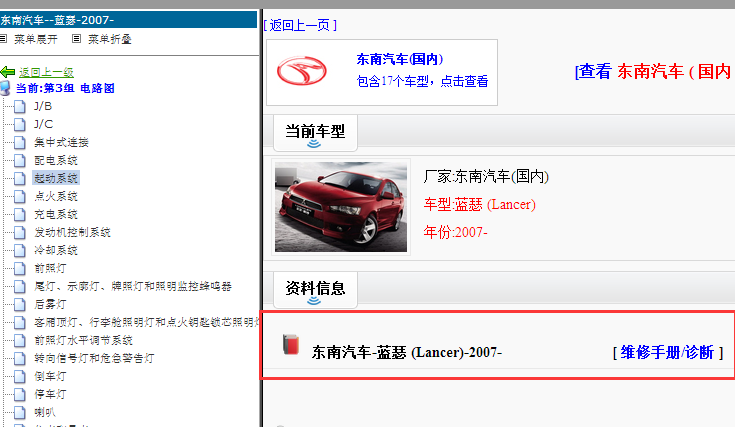The width and height of the screenshot is (735, 427).
Task: Select 停车灯 in the tree
Action: (50, 394)
